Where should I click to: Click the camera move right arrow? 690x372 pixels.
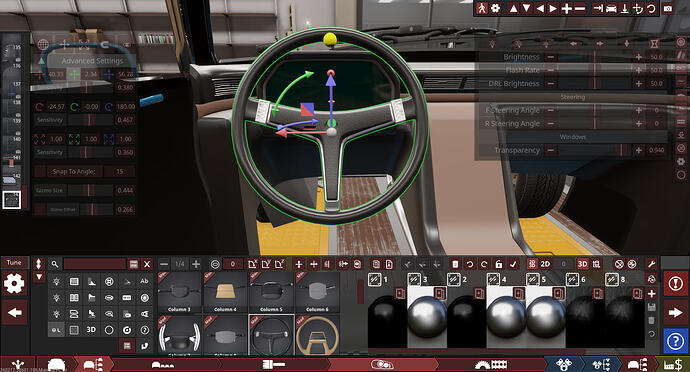tap(553, 8)
